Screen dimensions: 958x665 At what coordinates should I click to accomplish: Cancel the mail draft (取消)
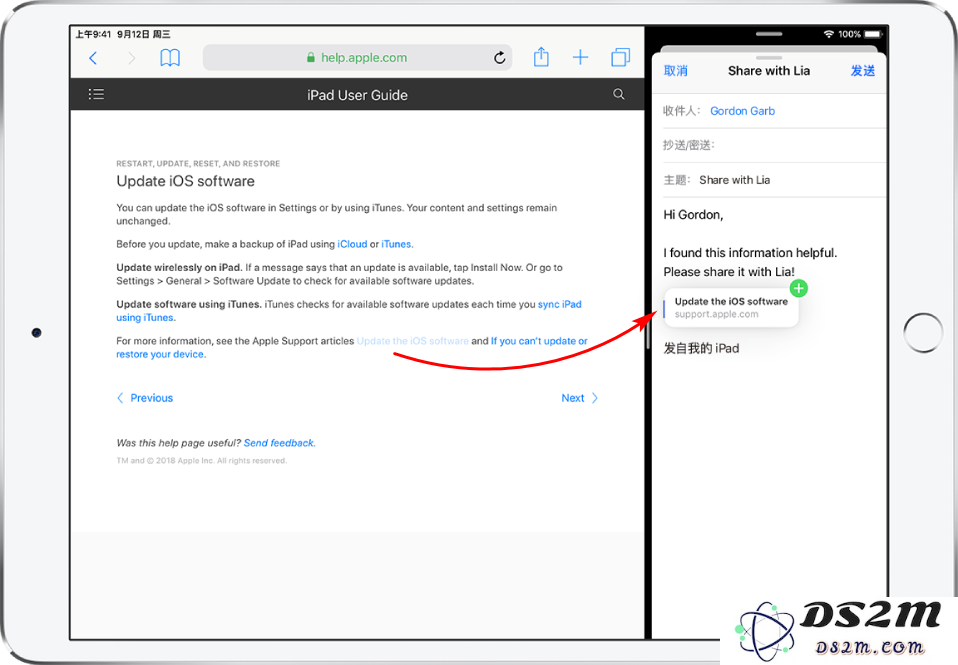675,71
